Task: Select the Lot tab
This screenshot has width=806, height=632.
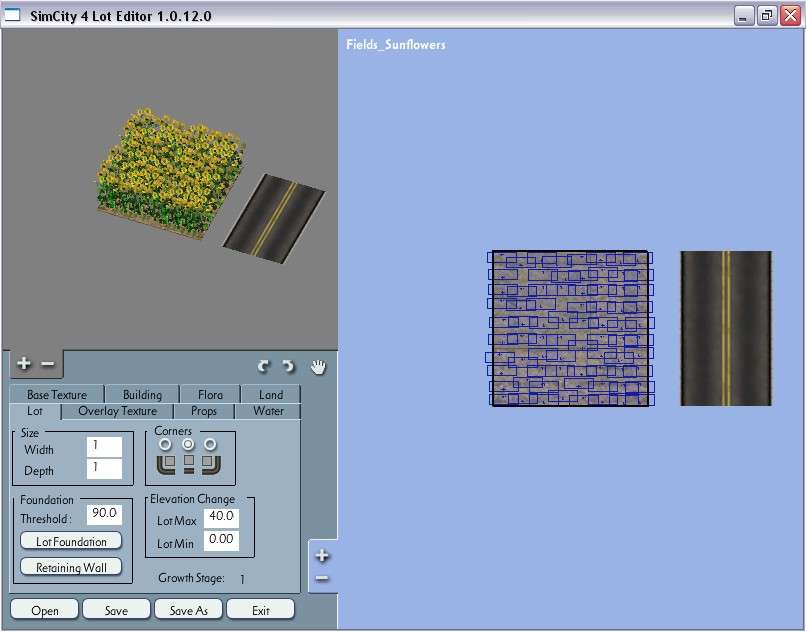Action: (x=35, y=411)
